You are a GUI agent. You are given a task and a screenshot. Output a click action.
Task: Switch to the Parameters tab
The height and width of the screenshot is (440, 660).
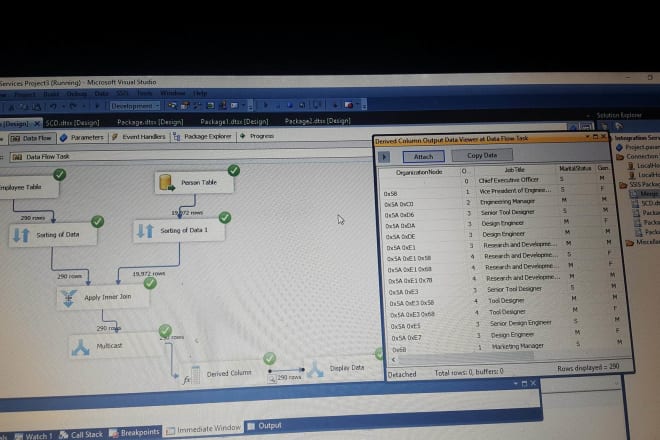[82, 138]
